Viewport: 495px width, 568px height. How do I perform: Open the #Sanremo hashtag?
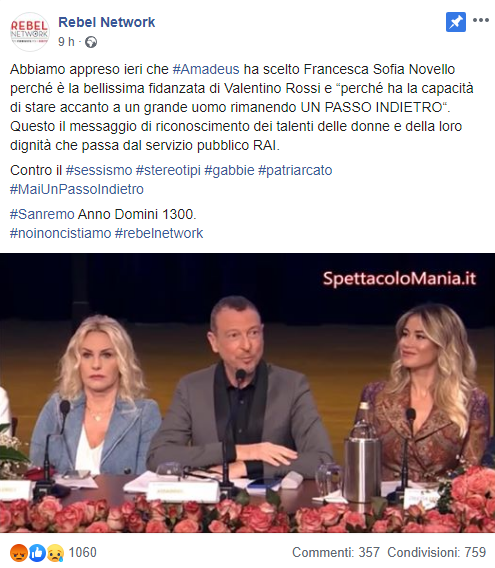(x=42, y=214)
